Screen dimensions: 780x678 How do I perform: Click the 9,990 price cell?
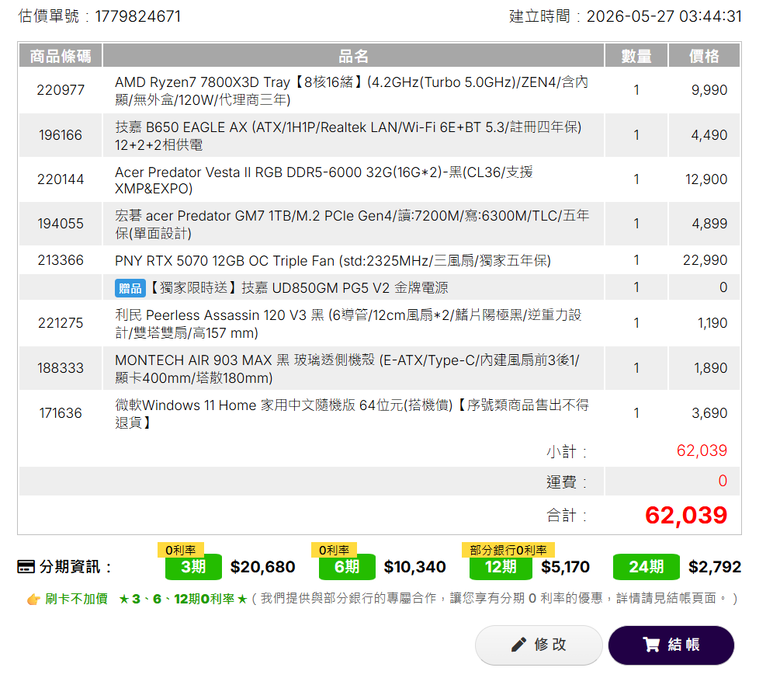(709, 90)
